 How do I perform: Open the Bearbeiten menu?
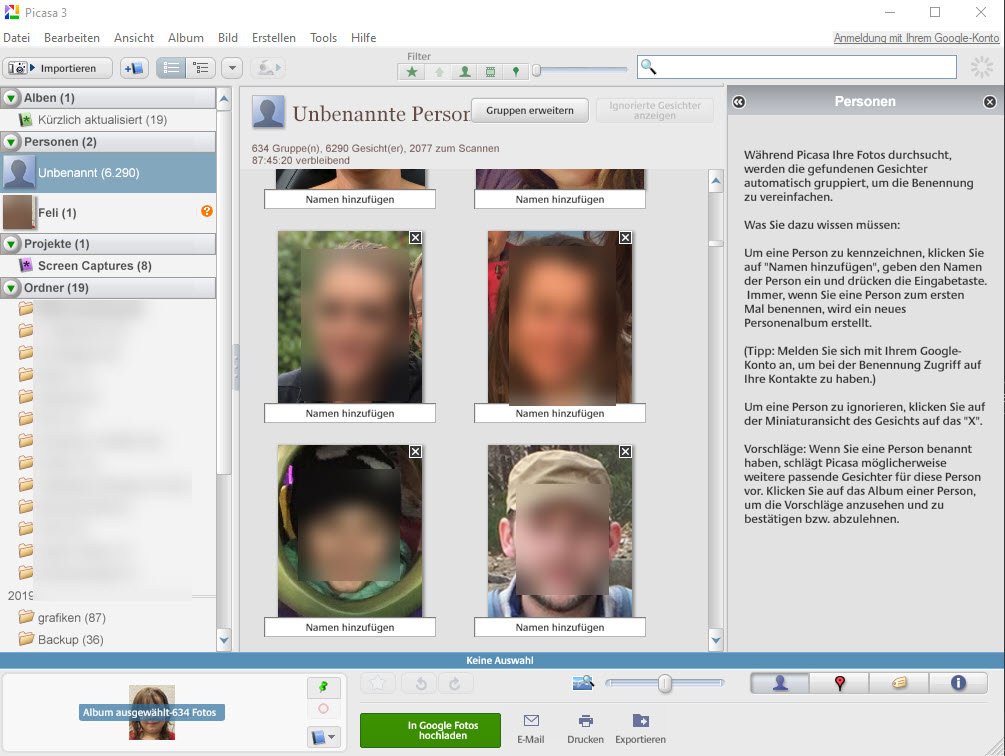(72, 38)
